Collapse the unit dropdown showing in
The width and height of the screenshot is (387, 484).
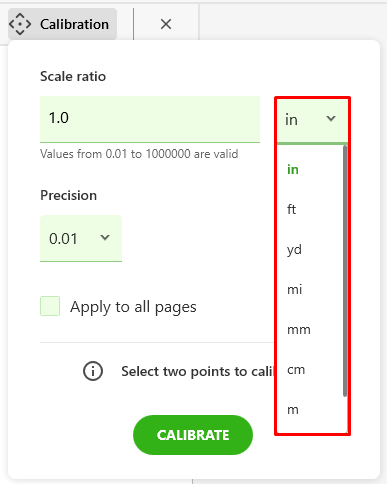pyautogui.click(x=312, y=120)
